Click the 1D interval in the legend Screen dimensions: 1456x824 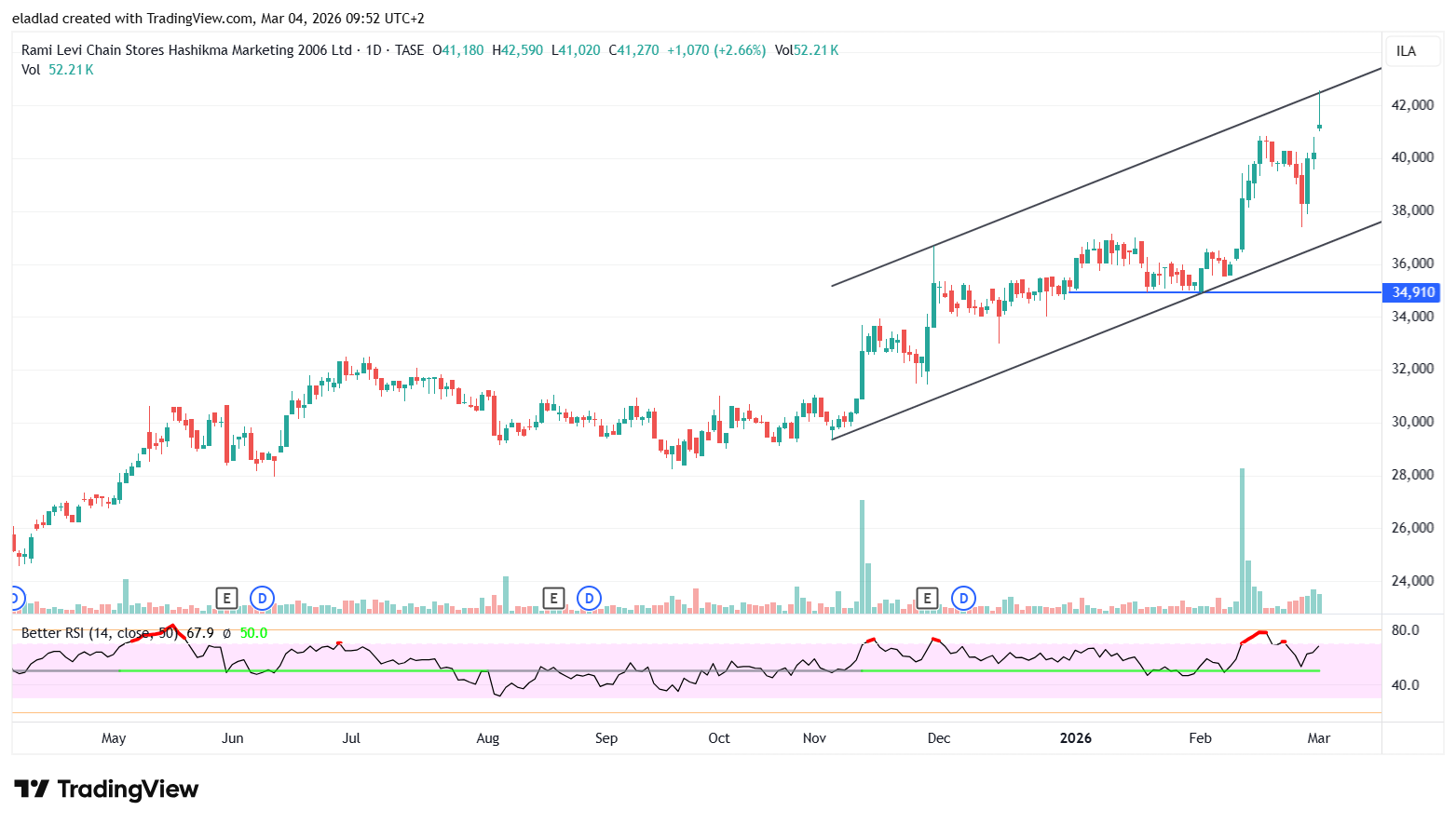(x=374, y=50)
